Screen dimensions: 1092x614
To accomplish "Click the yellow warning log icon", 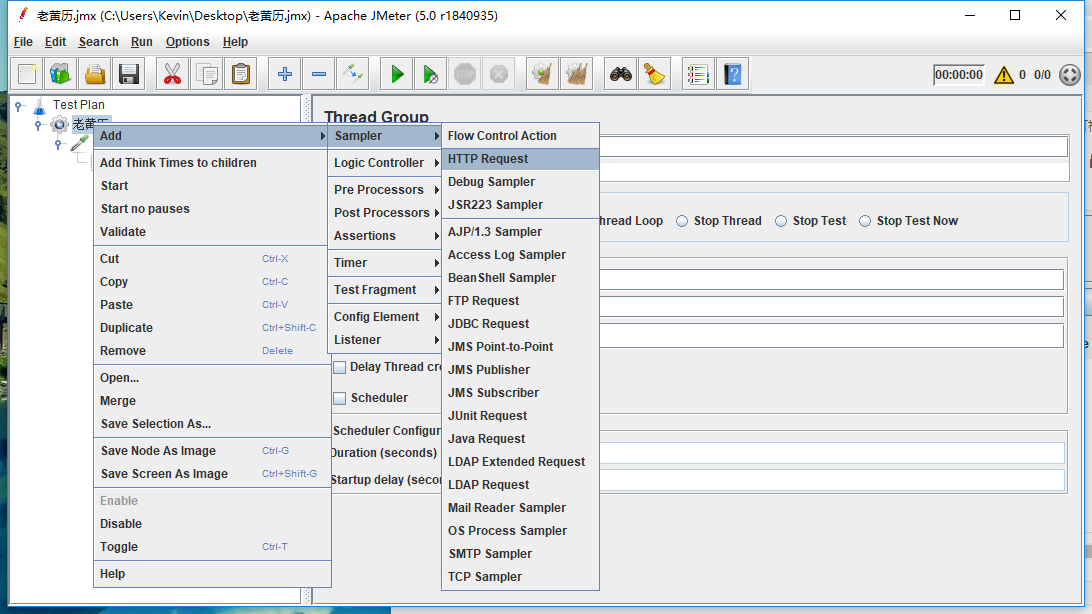I will click(x=1004, y=74).
